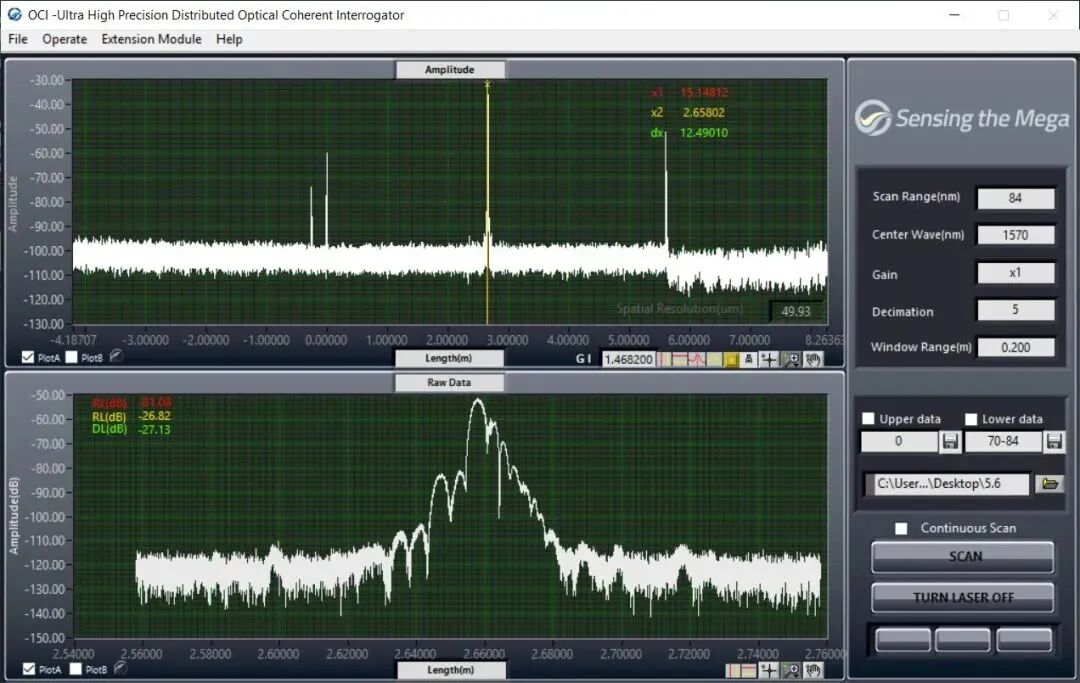Click the horizontal cursor lines icon in Raw Data toolbar
The width and height of the screenshot is (1080, 683).
[x=749, y=670]
